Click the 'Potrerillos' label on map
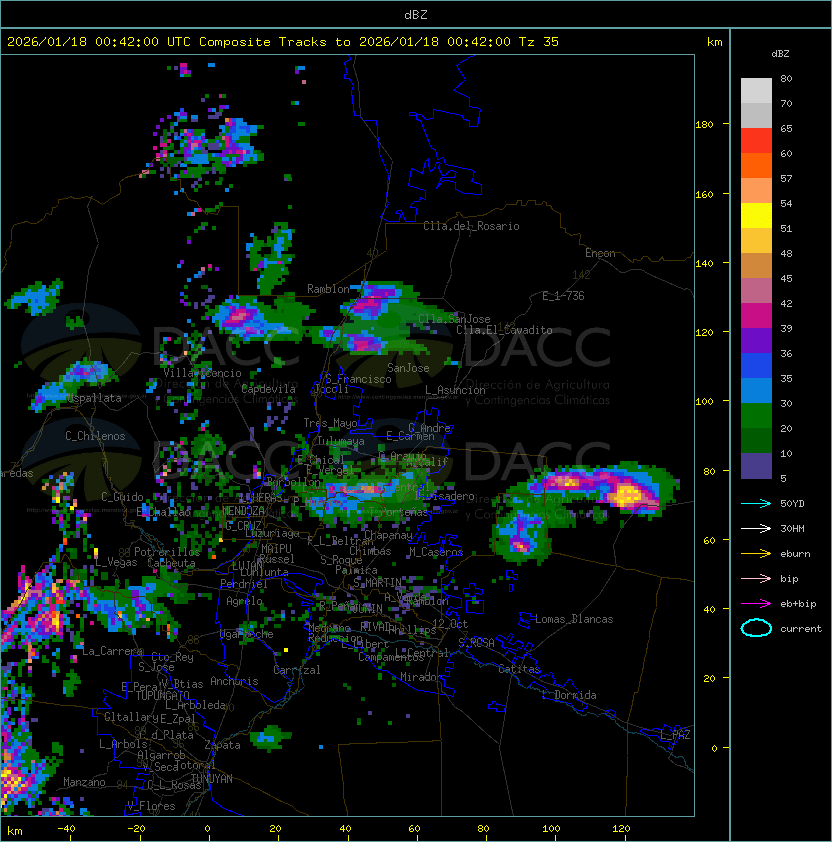The image size is (832, 842). pyautogui.click(x=167, y=552)
